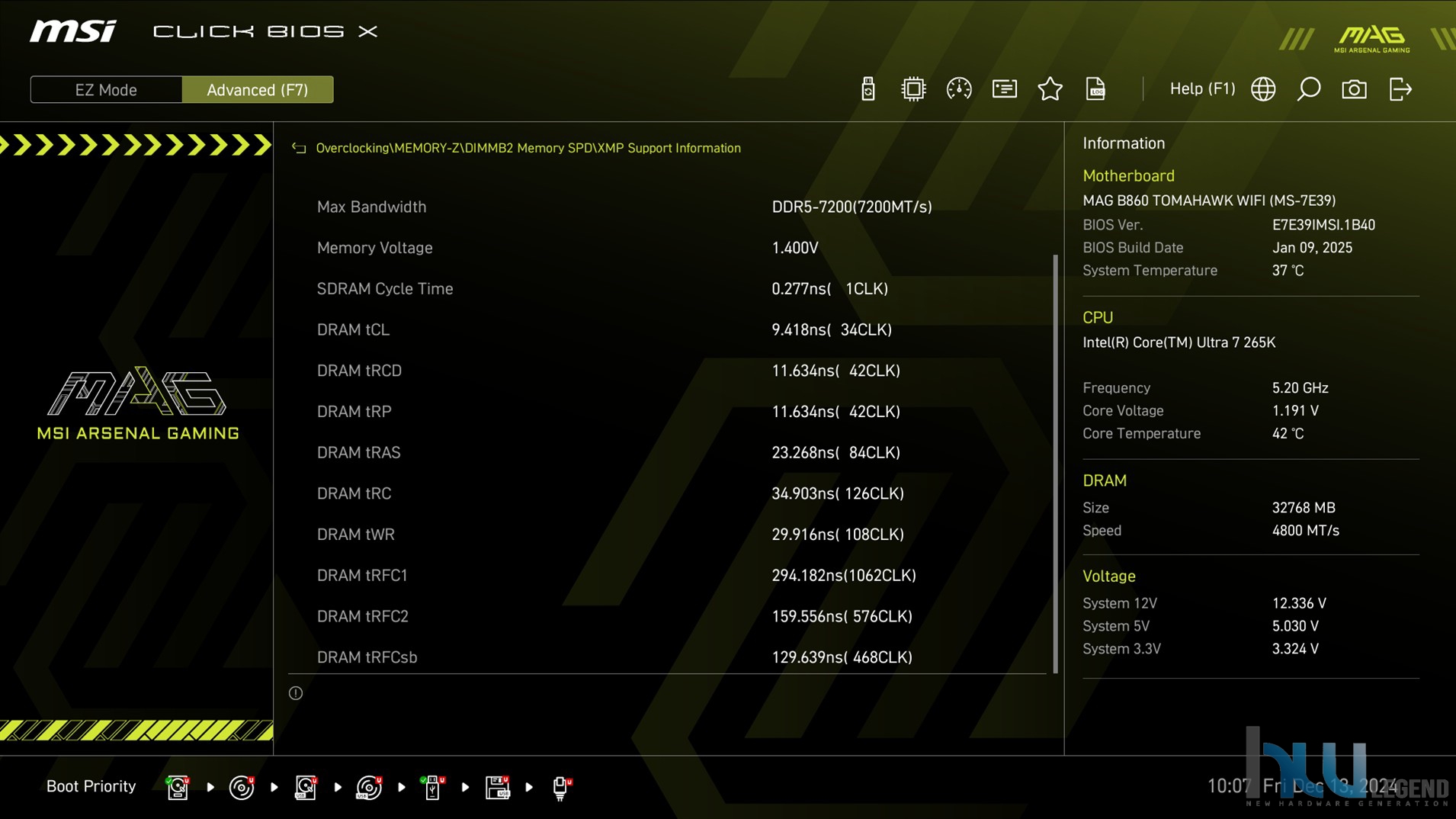Select the USB optical drive boot icon

click(370, 787)
